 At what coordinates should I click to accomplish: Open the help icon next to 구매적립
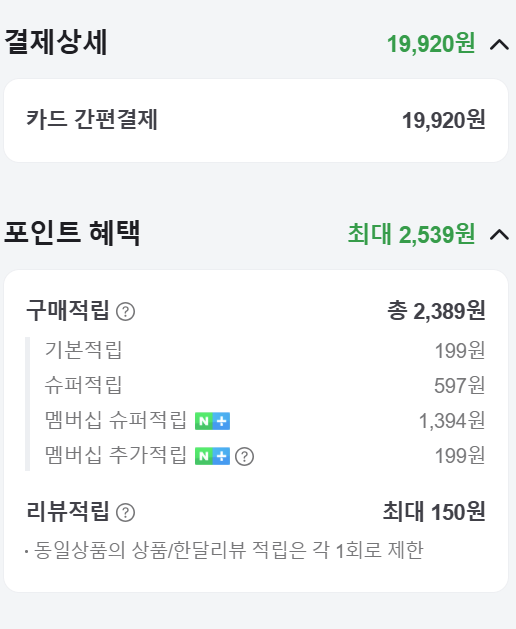coord(125,312)
